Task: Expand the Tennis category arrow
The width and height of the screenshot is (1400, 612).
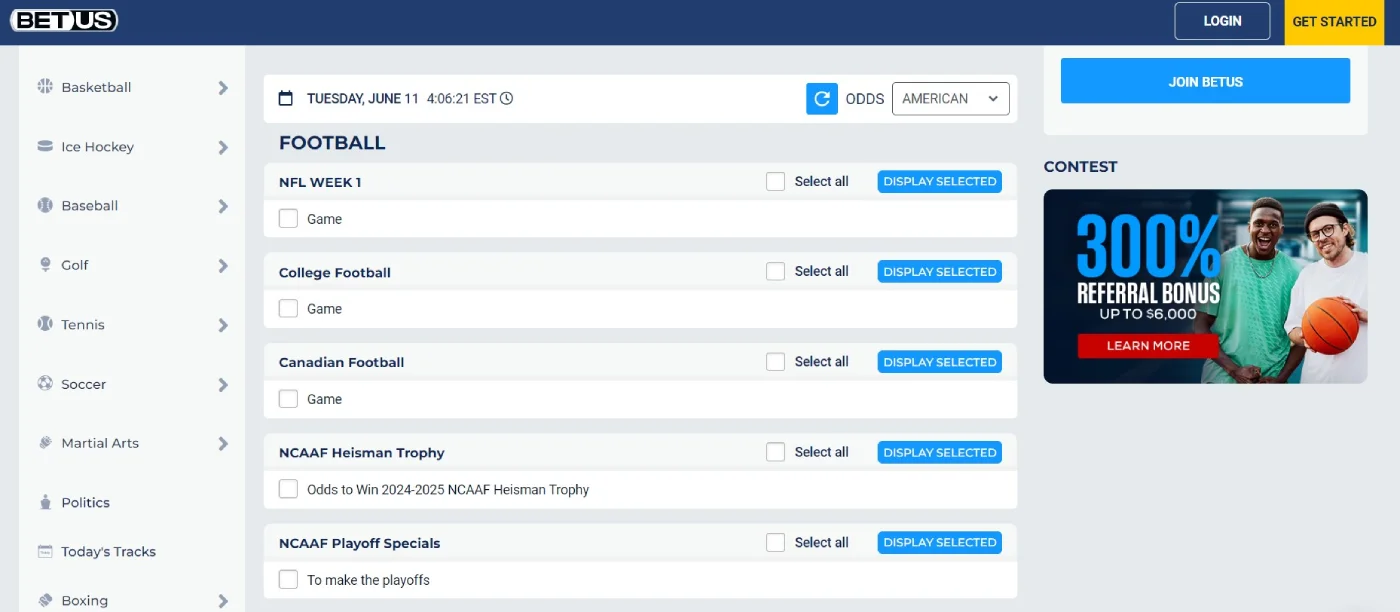Action: [x=223, y=325]
